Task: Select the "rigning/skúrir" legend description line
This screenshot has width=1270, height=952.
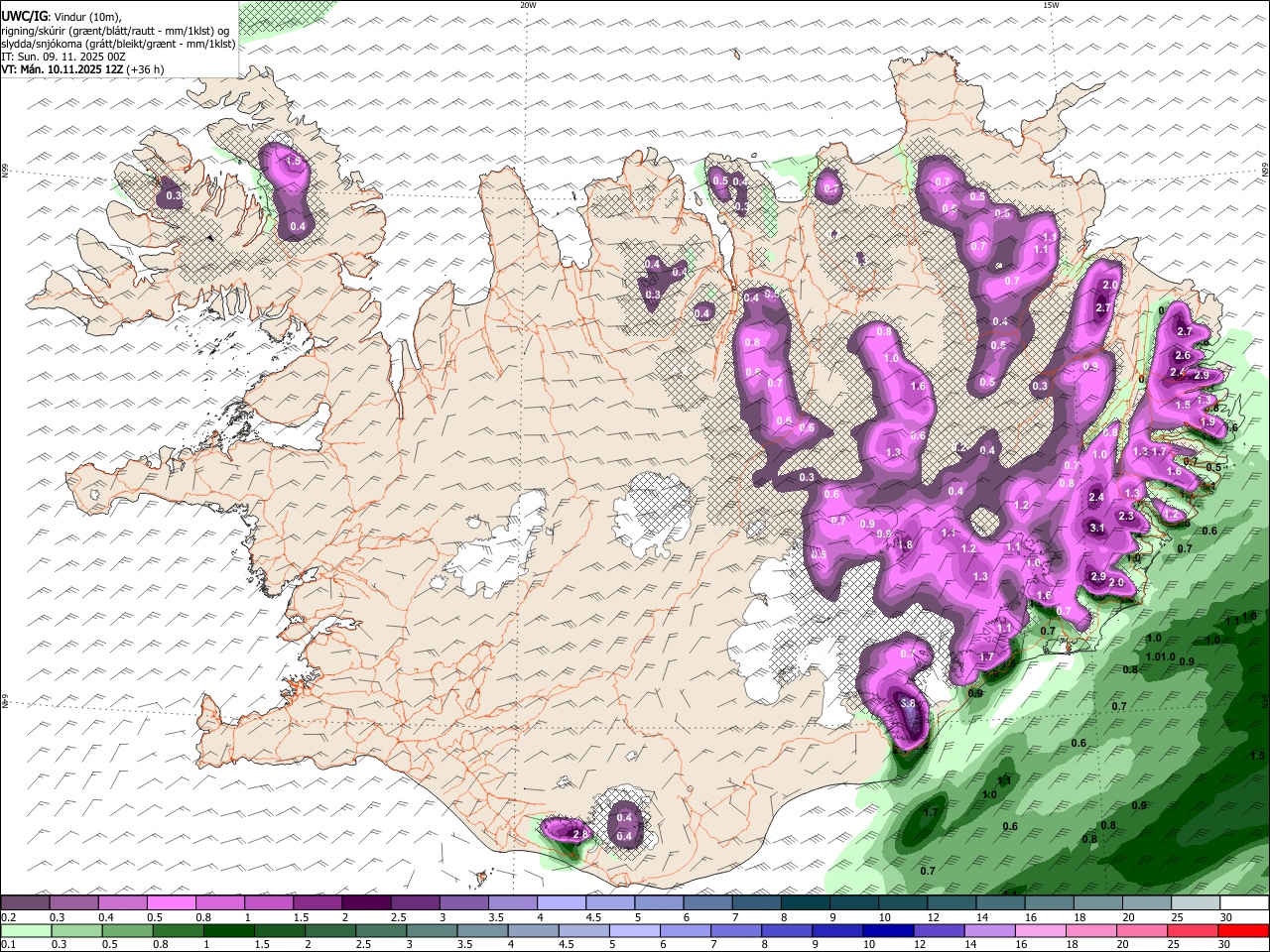Action: coord(115,30)
